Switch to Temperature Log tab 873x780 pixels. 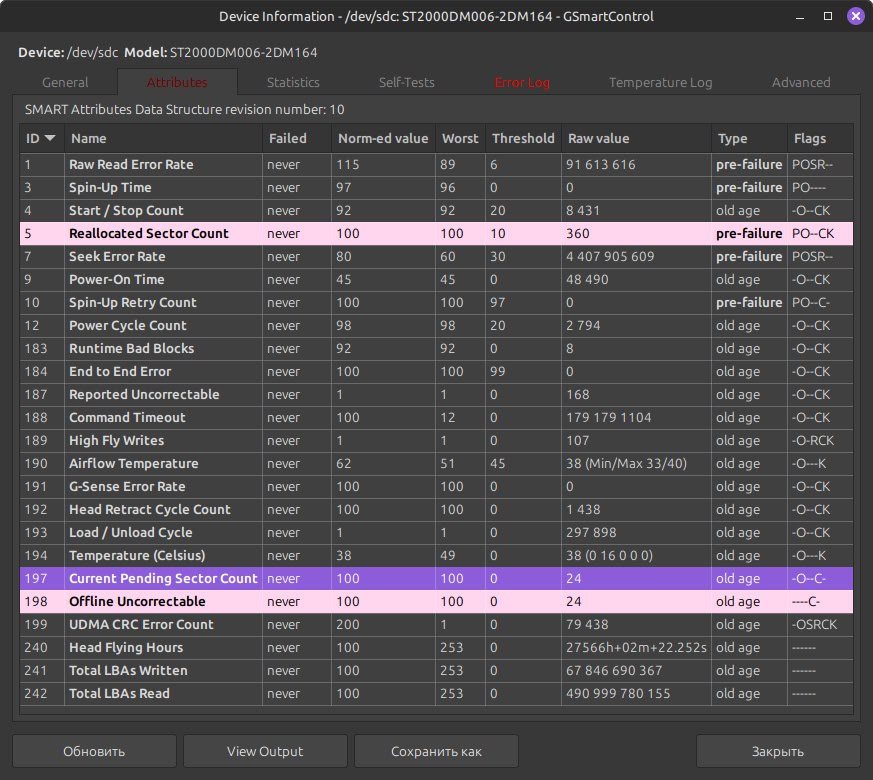[x=660, y=82]
